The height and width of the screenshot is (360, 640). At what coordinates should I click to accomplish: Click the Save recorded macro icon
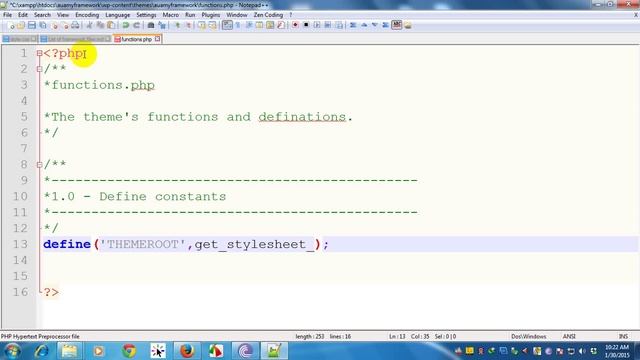click(x=339, y=25)
